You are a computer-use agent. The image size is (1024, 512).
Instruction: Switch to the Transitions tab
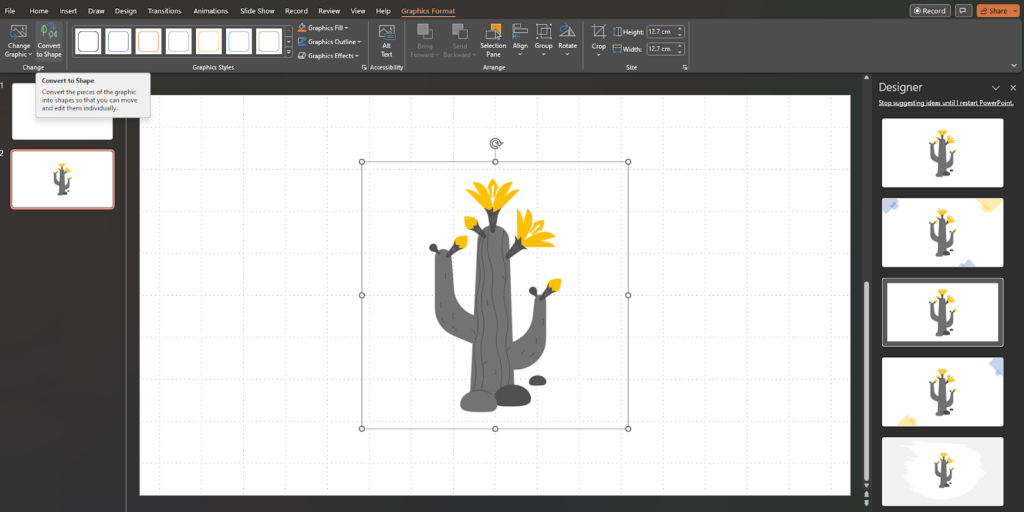pos(164,11)
